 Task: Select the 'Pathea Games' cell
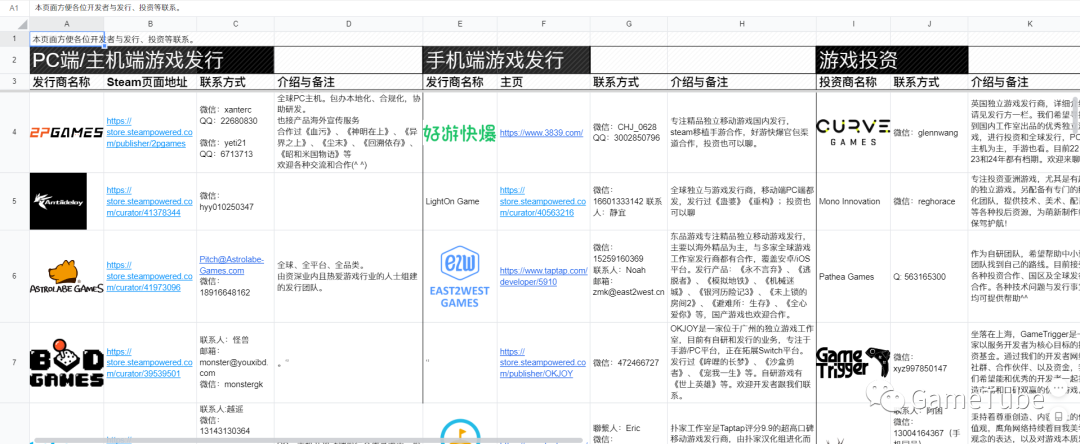pos(853,276)
